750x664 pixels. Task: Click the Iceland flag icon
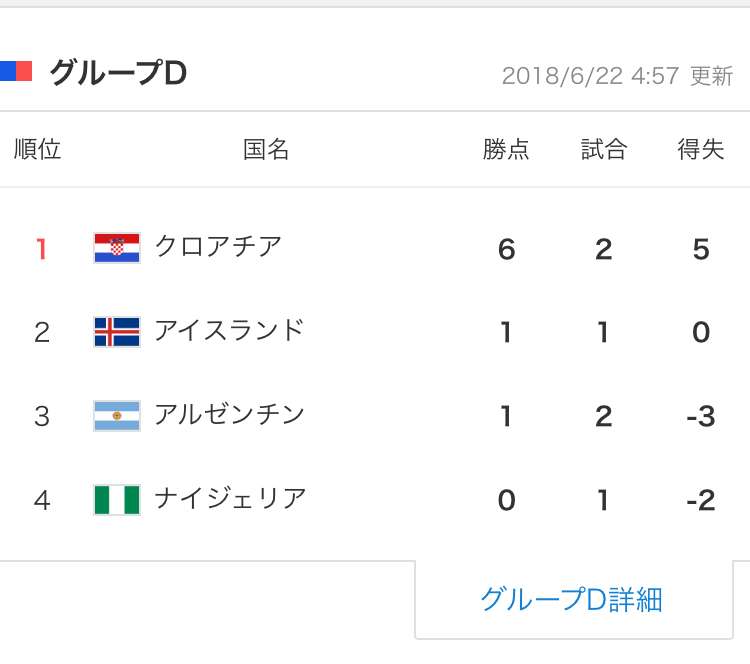pyautogui.click(x=117, y=332)
